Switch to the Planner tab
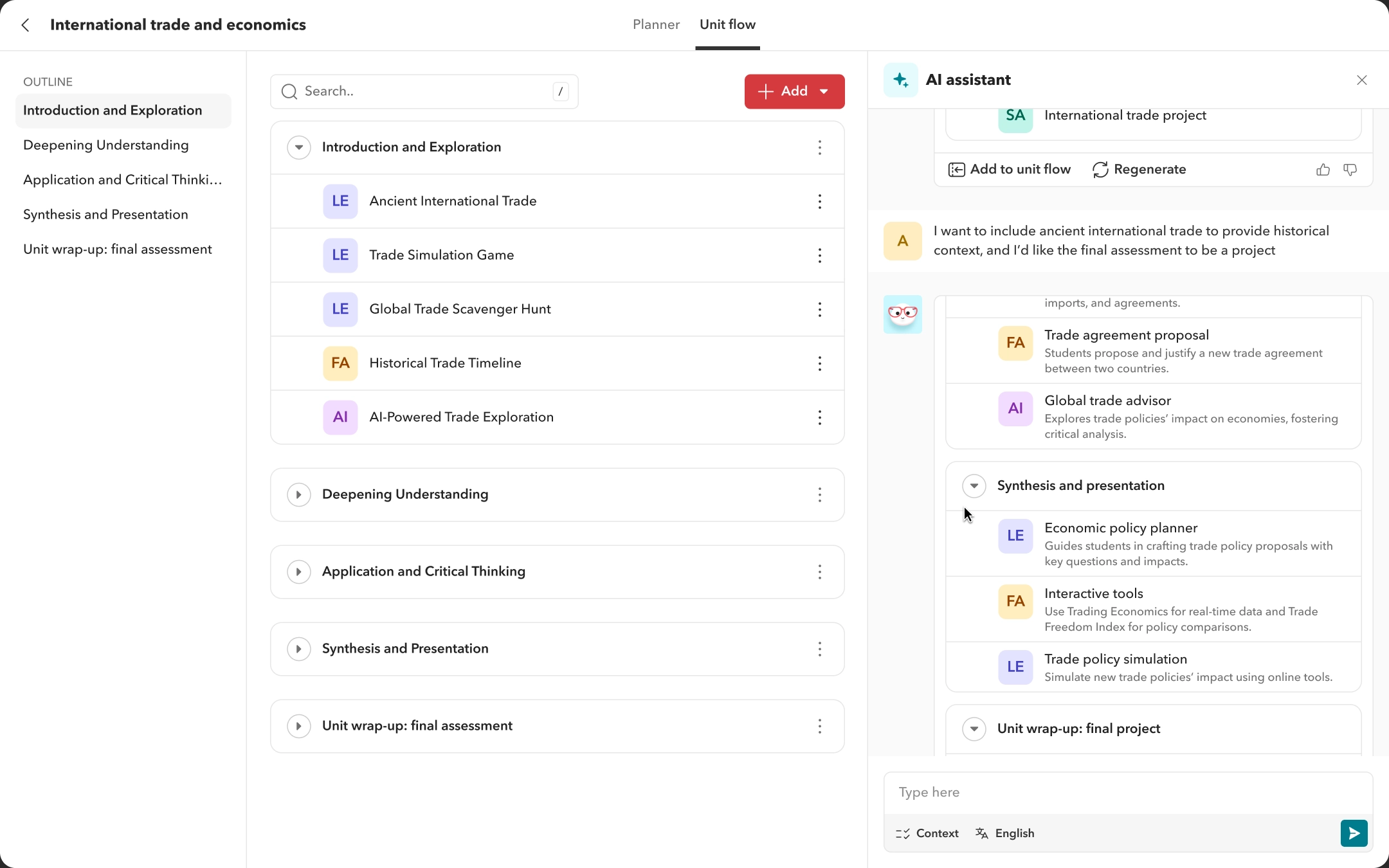This screenshot has width=1389, height=868. coord(656,24)
